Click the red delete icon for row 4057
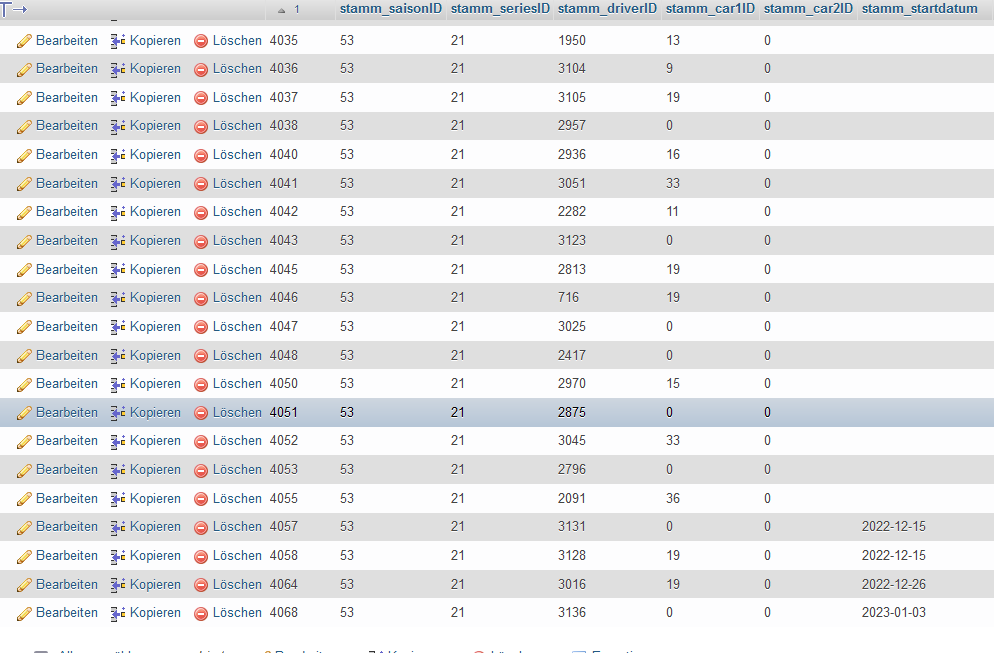The width and height of the screenshot is (994, 653). click(201, 527)
